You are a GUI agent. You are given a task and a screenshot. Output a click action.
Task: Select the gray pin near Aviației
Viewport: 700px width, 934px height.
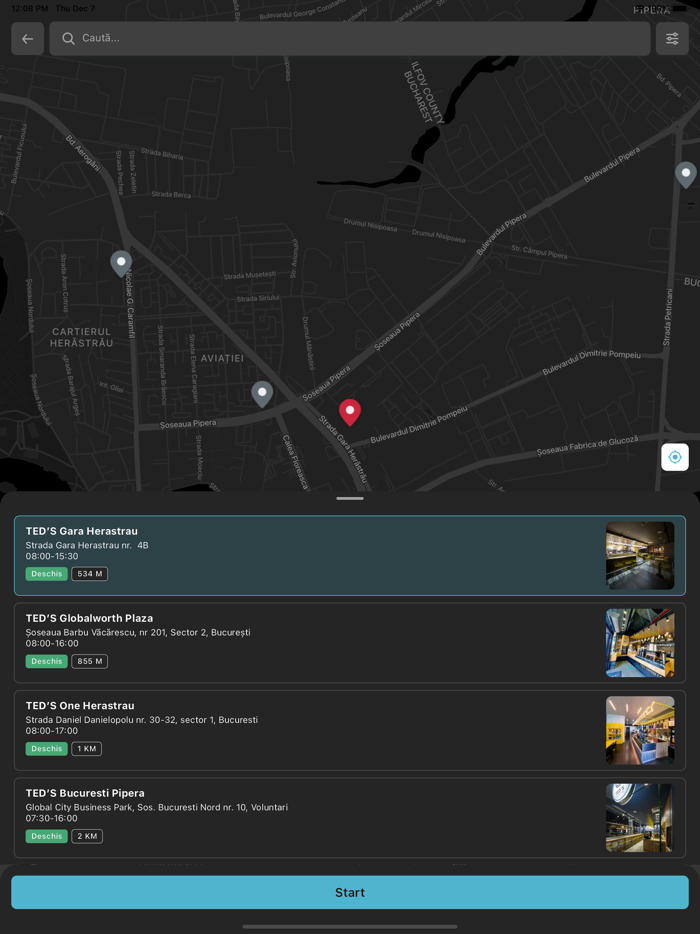coord(262,394)
